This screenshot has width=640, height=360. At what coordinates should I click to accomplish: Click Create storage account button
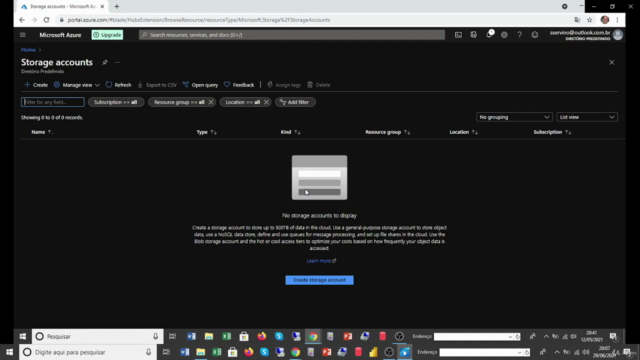coord(319,280)
